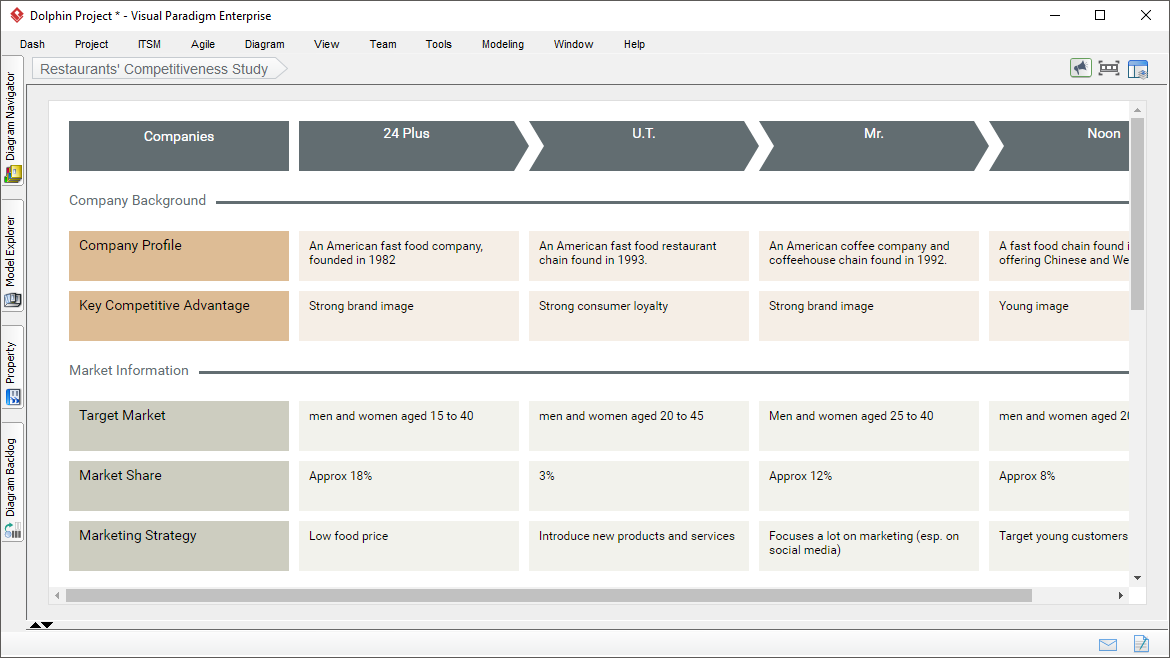Select the Target Market row header

(x=179, y=426)
